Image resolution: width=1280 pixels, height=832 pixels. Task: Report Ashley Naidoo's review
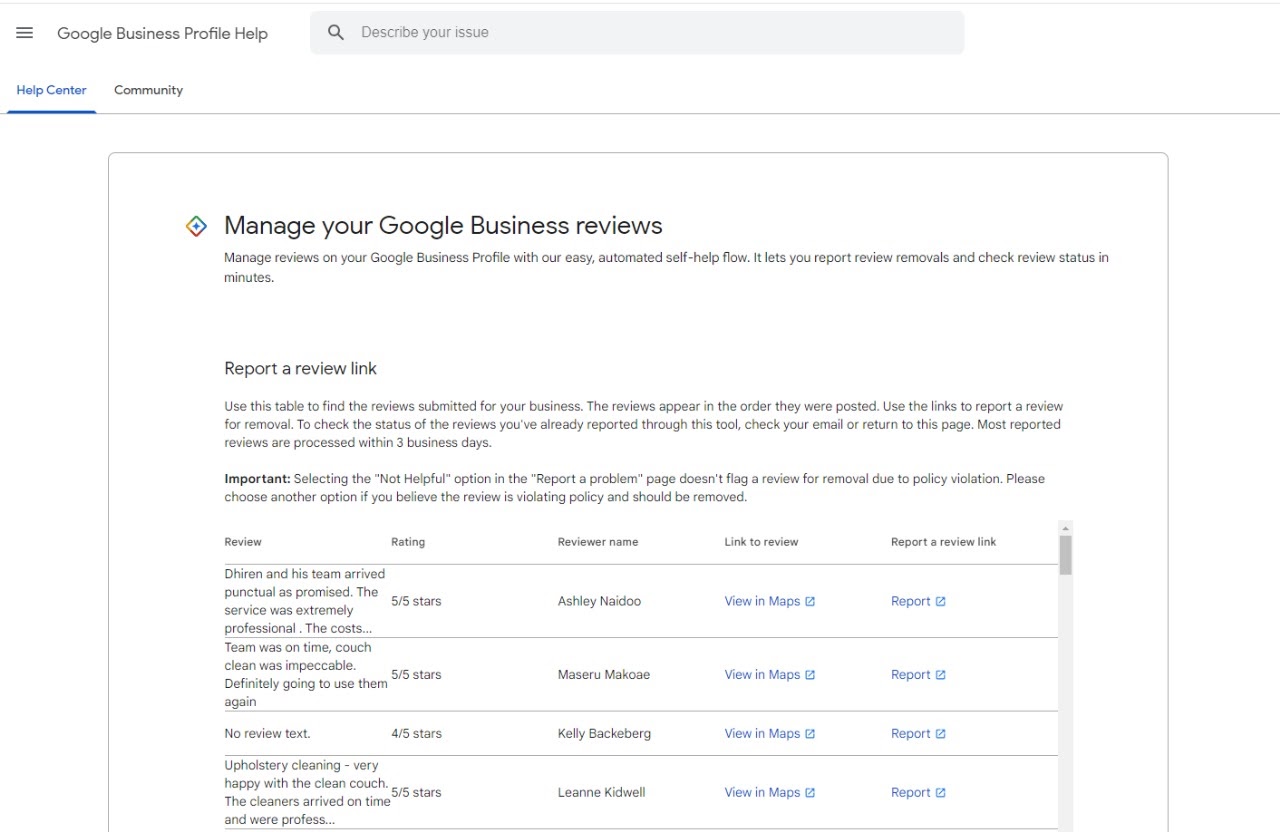pyautogui.click(x=918, y=601)
